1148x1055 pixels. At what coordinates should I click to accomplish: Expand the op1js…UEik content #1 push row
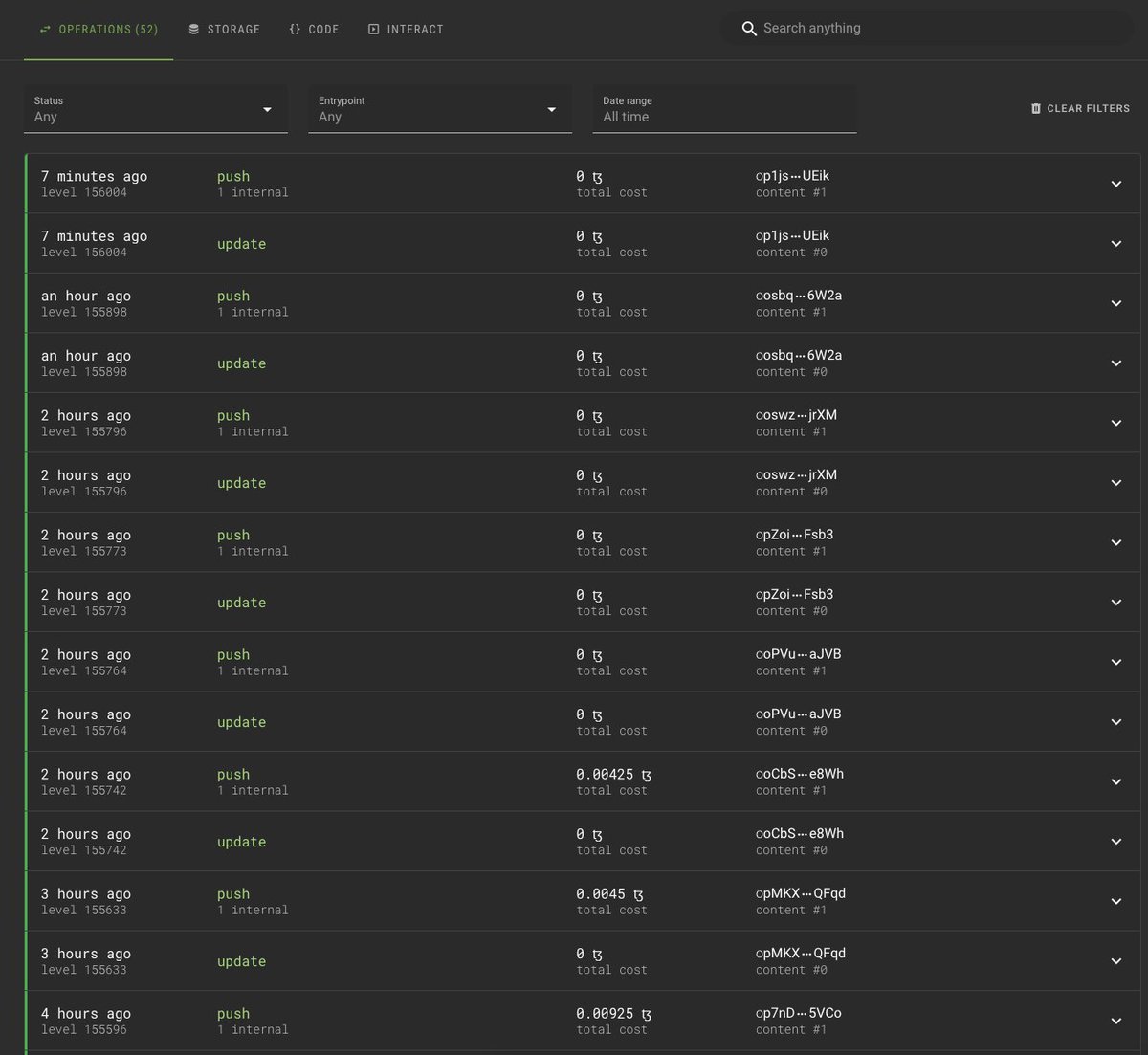1115,184
